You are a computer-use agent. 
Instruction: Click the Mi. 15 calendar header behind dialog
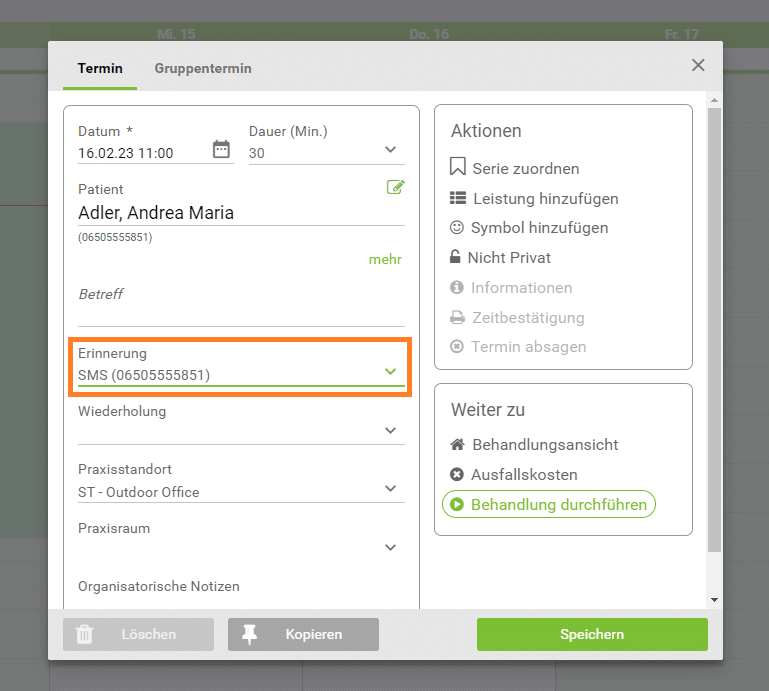coord(176,34)
